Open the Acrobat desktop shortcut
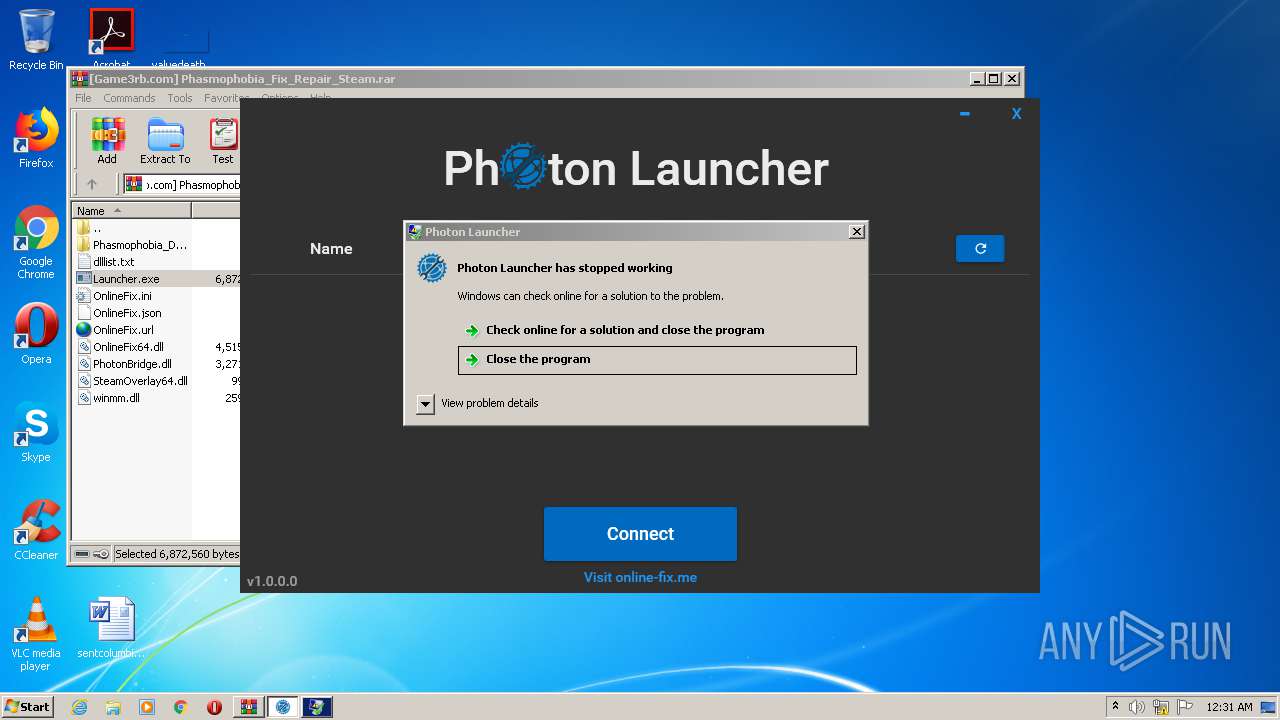The width and height of the screenshot is (1280, 720). (x=111, y=40)
